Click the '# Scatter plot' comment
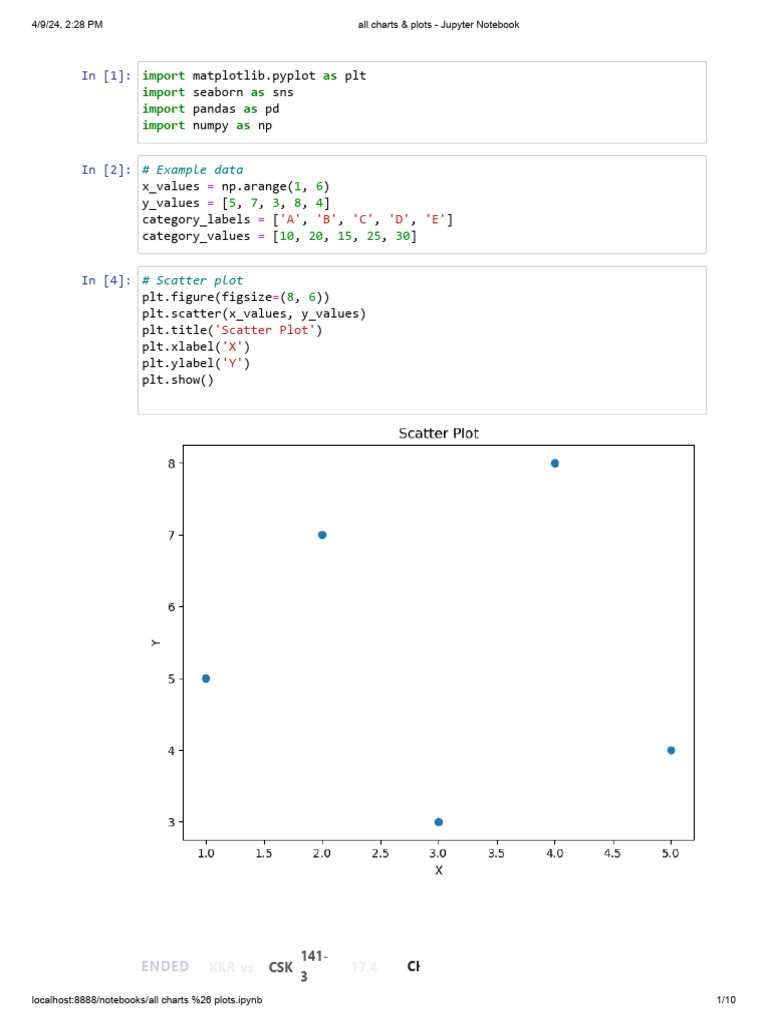768x1024 pixels. click(x=193, y=280)
